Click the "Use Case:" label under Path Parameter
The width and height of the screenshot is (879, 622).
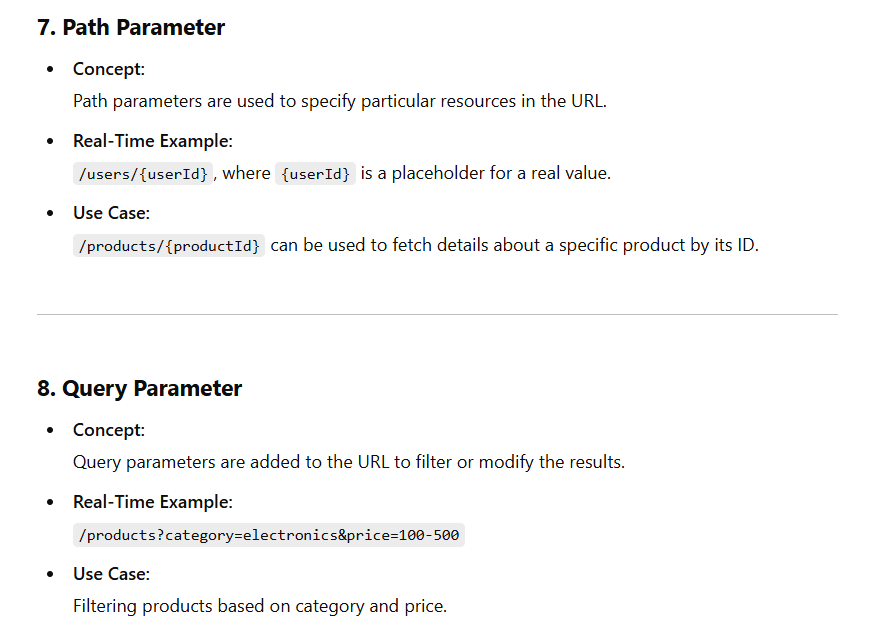pyautogui.click(x=111, y=213)
